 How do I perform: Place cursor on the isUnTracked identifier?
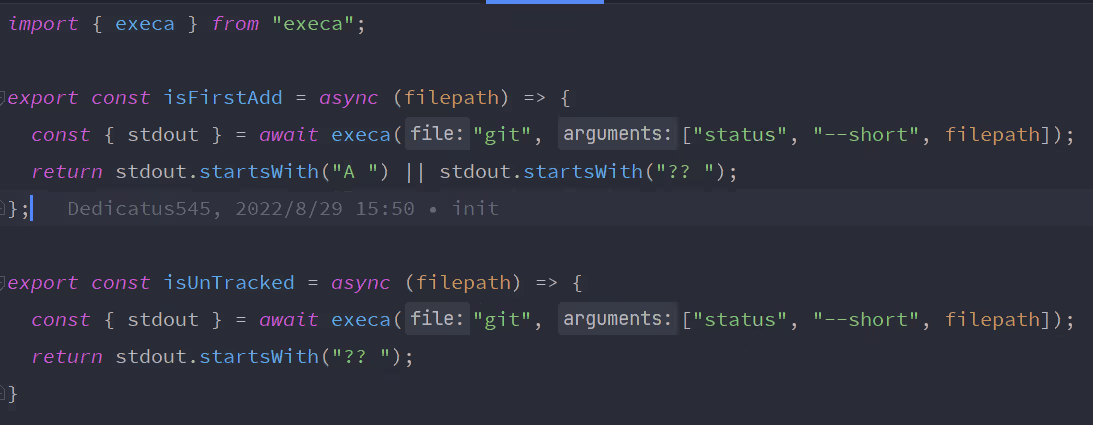coord(229,283)
